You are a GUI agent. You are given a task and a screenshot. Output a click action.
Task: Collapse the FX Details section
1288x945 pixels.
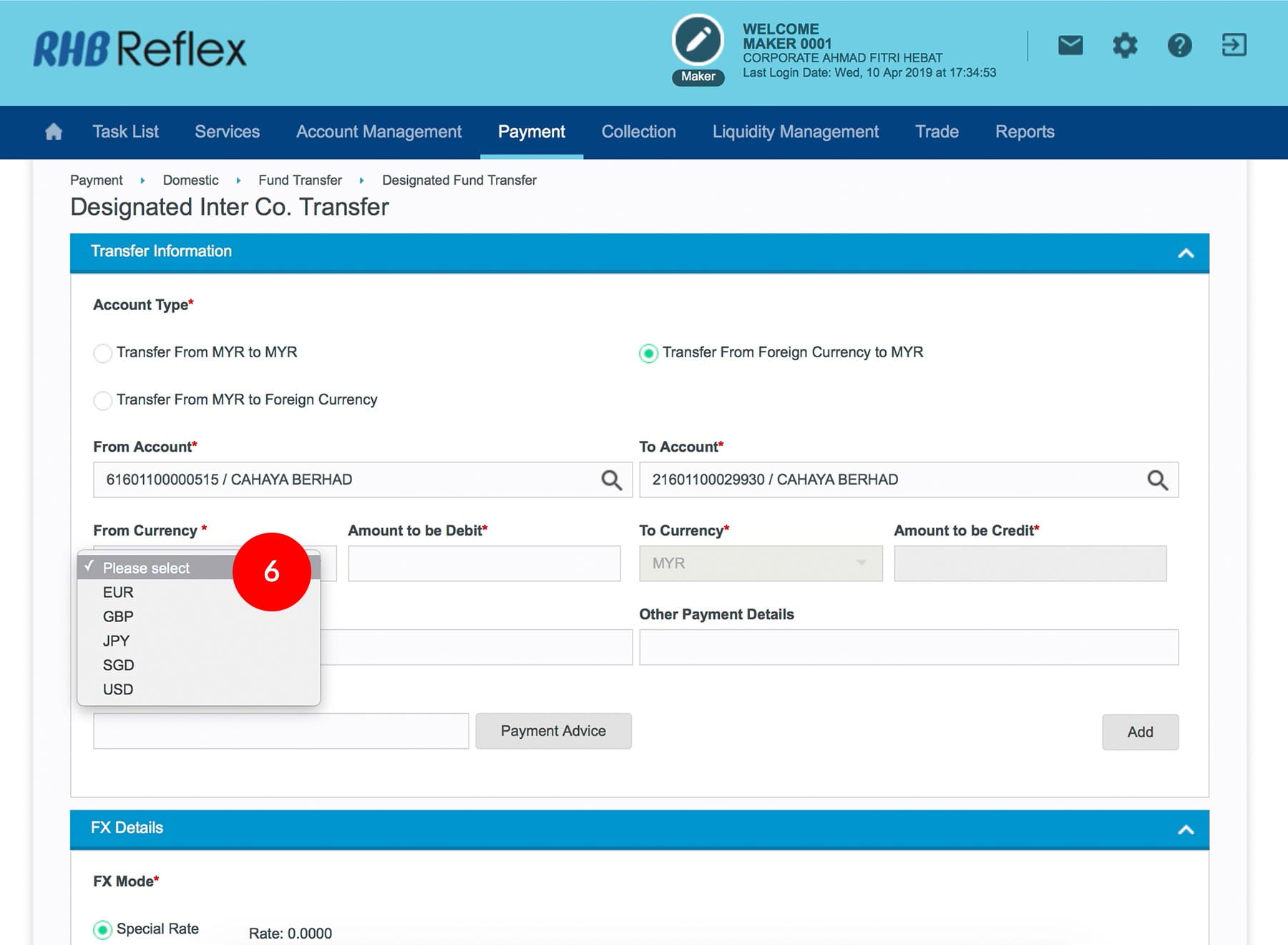1186,829
